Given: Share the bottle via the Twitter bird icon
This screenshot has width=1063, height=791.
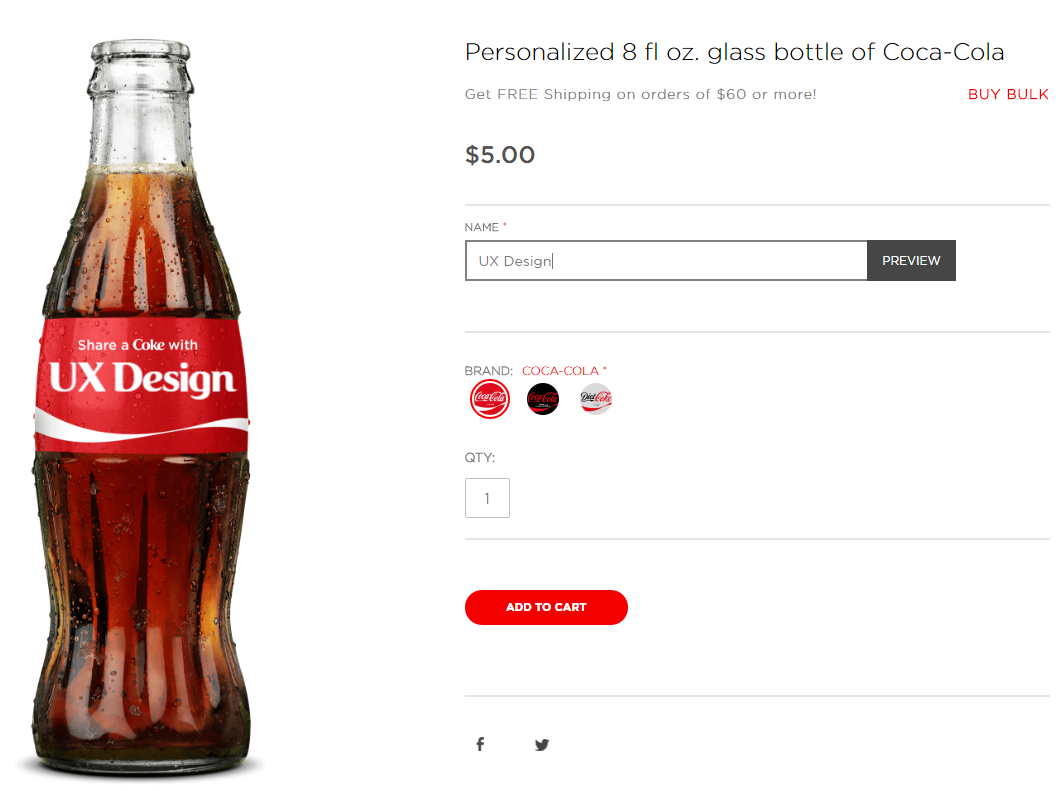Looking at the screenshot, I should tap(542, 745).
